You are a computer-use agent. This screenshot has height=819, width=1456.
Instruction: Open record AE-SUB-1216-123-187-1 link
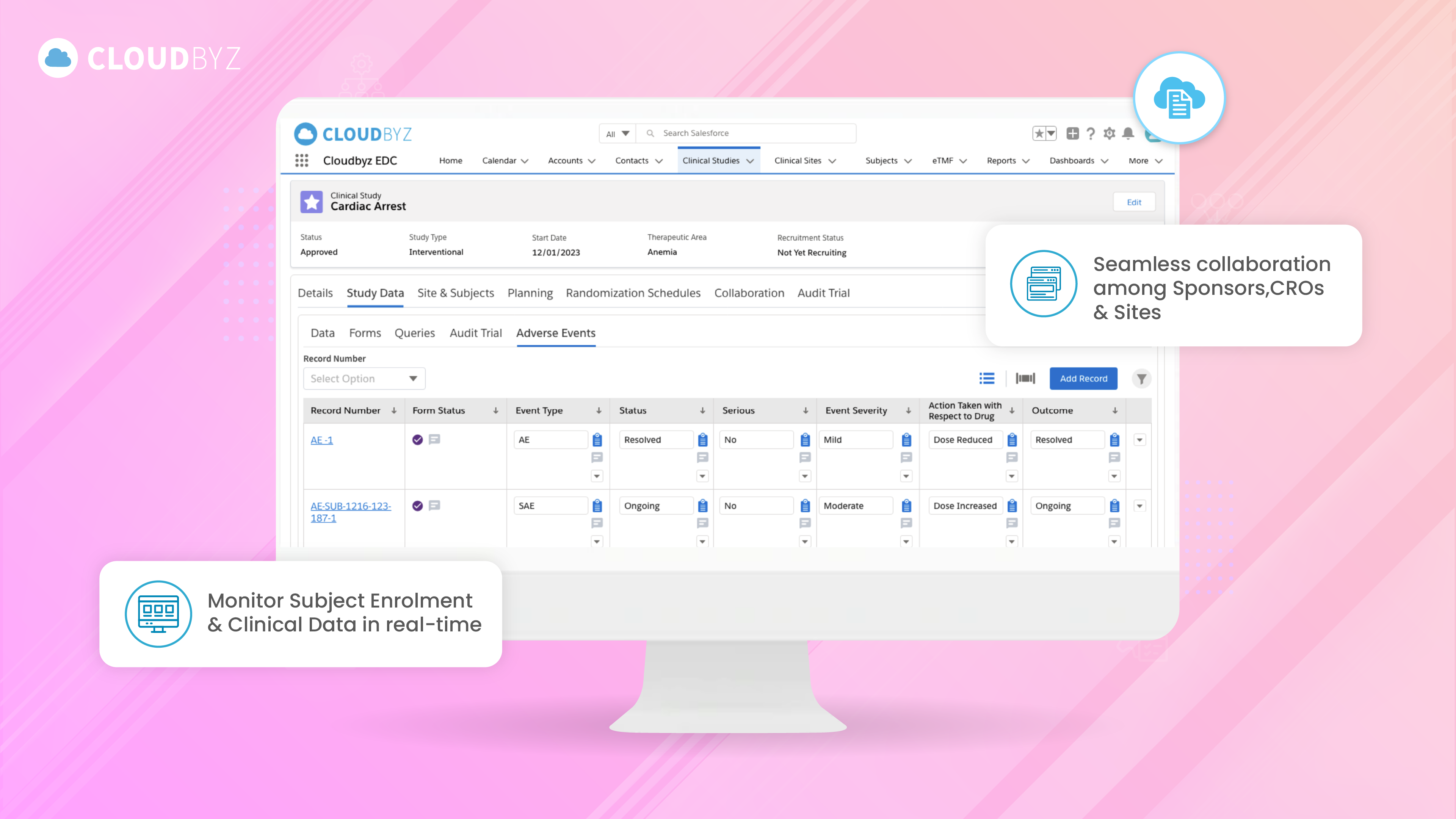pyautogui.click(x=351, y=512)
